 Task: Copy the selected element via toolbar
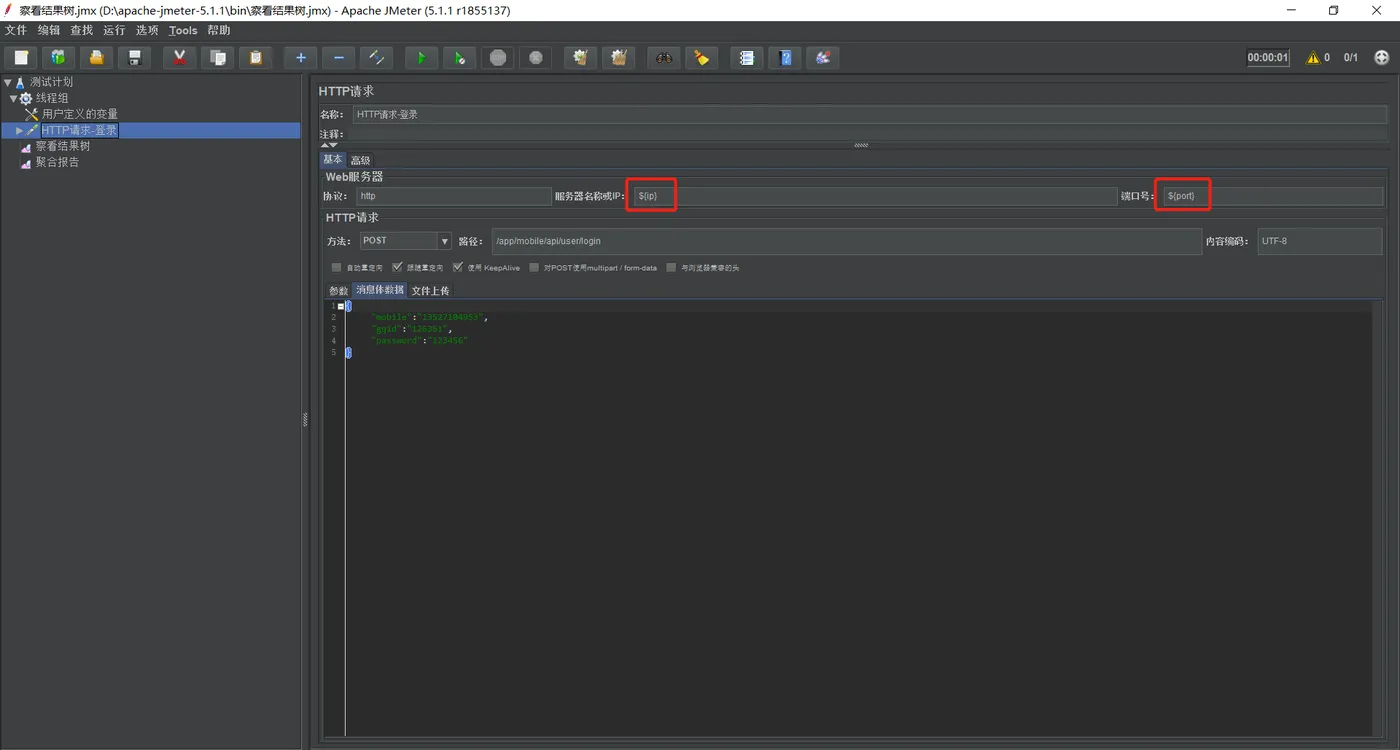point(217,58)
